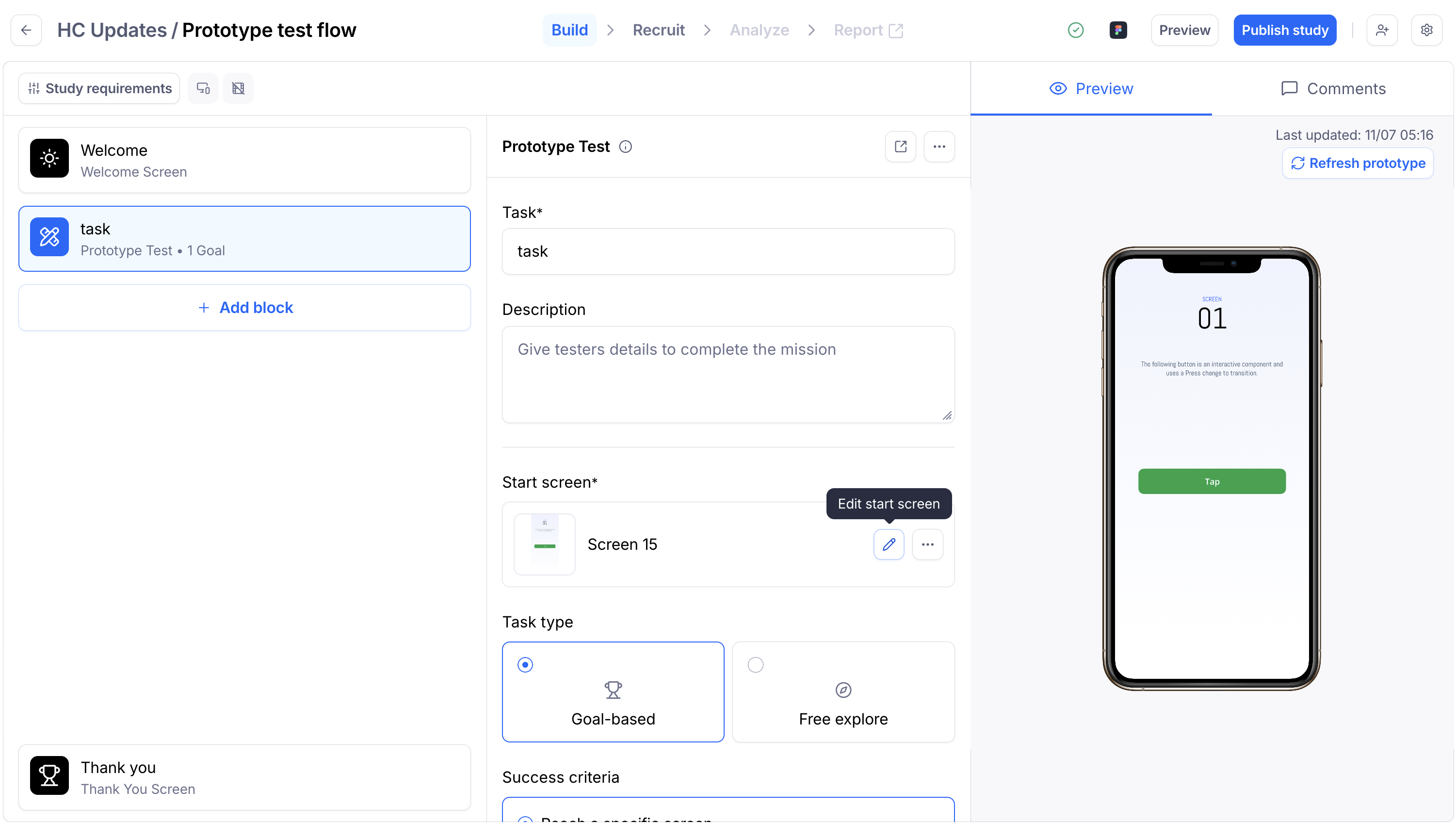Viewport: 1456px width, 823px height.
Task: Click the Report external link icon
Action: tap(895, 30)
